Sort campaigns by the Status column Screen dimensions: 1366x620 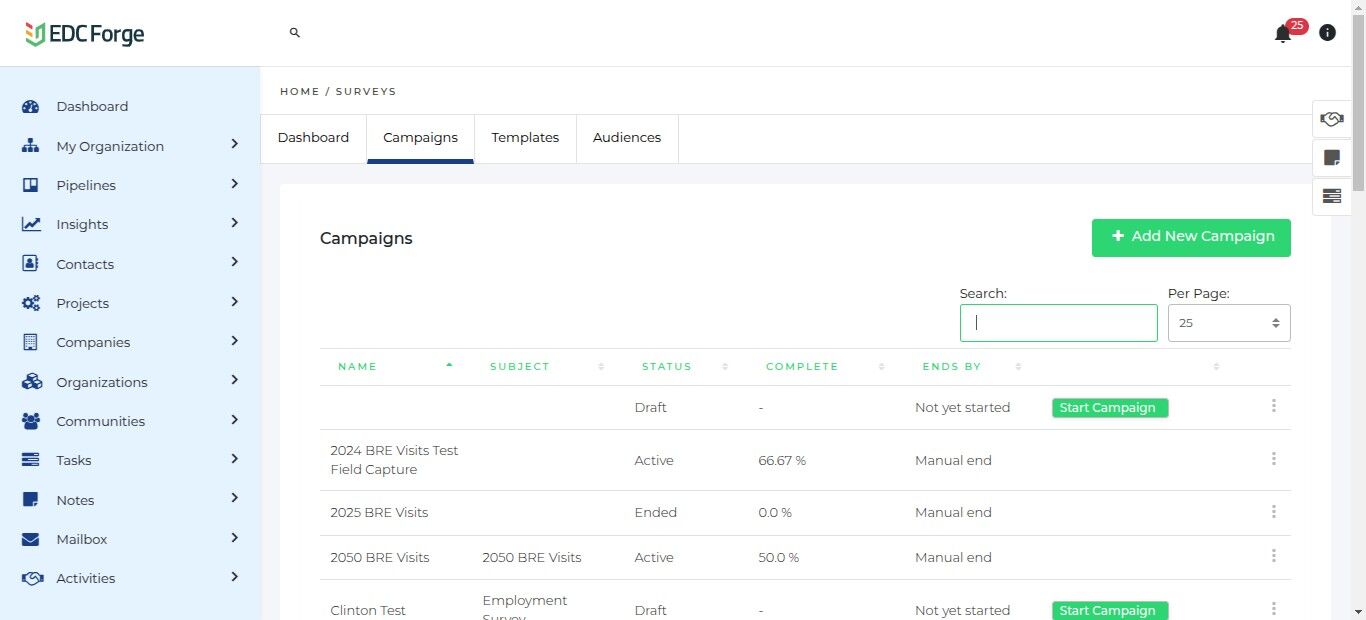click(667, 367)
